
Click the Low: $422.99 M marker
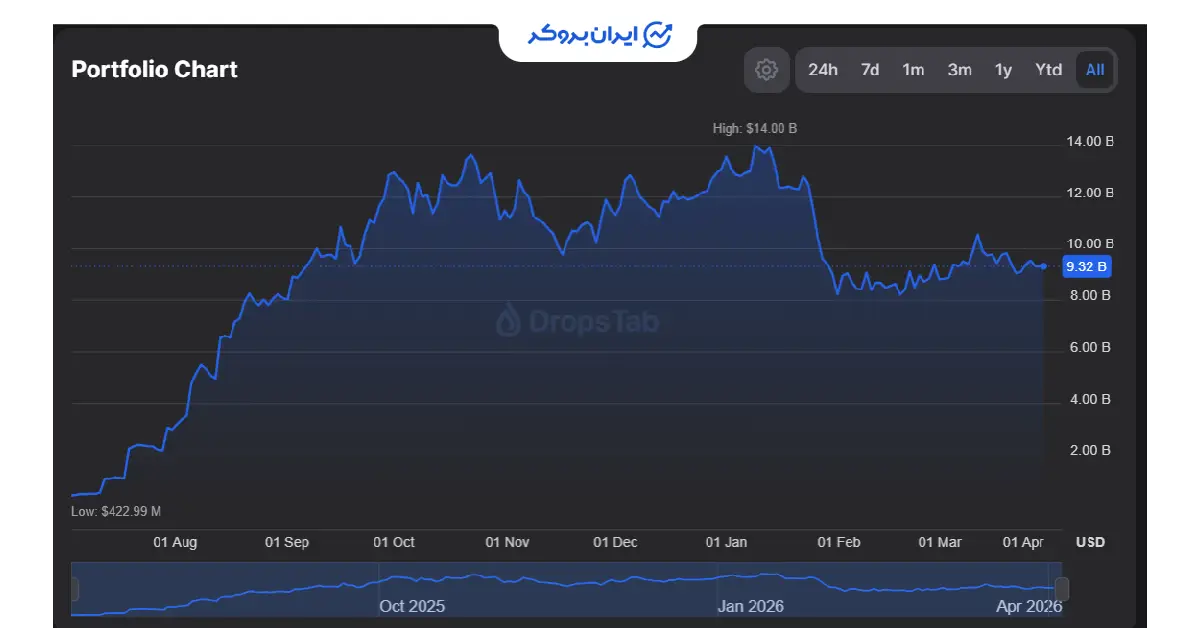click(x=116, y=511)
